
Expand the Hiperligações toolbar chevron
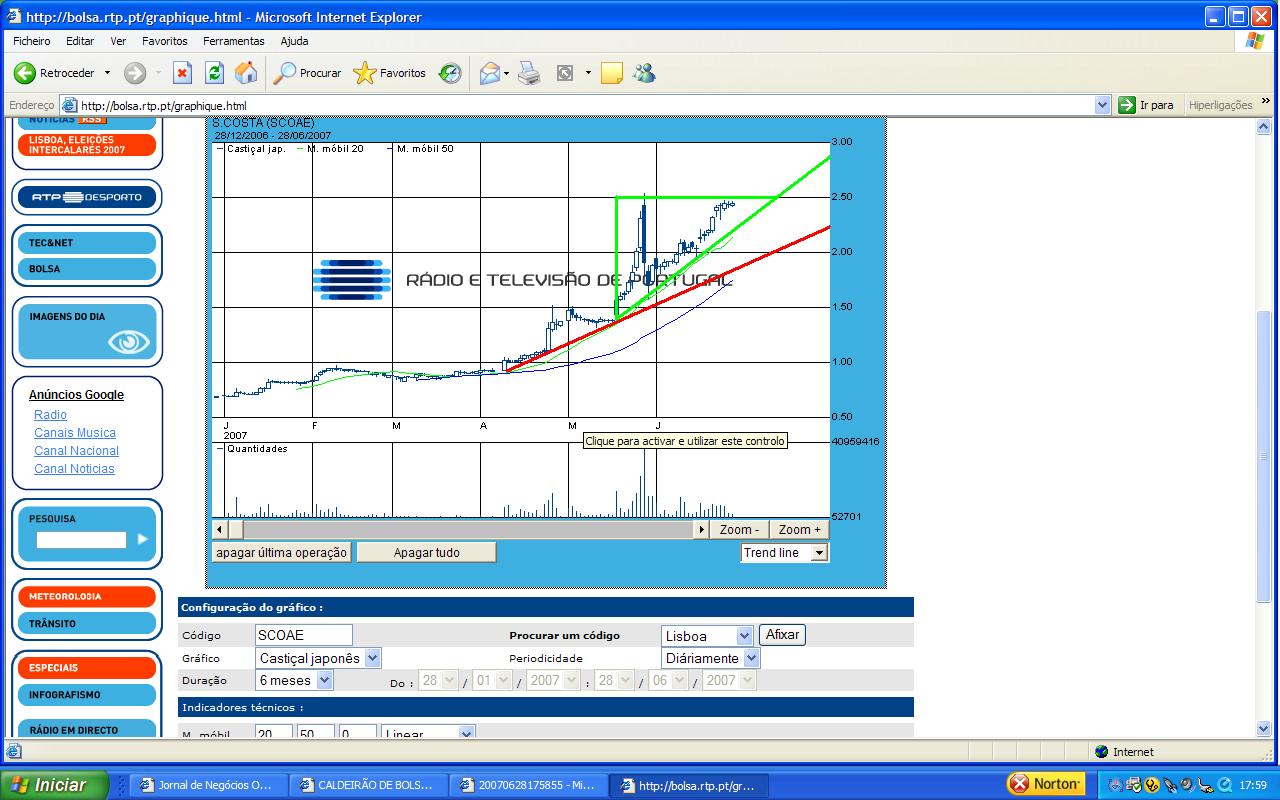click(x=1266, y=102)
